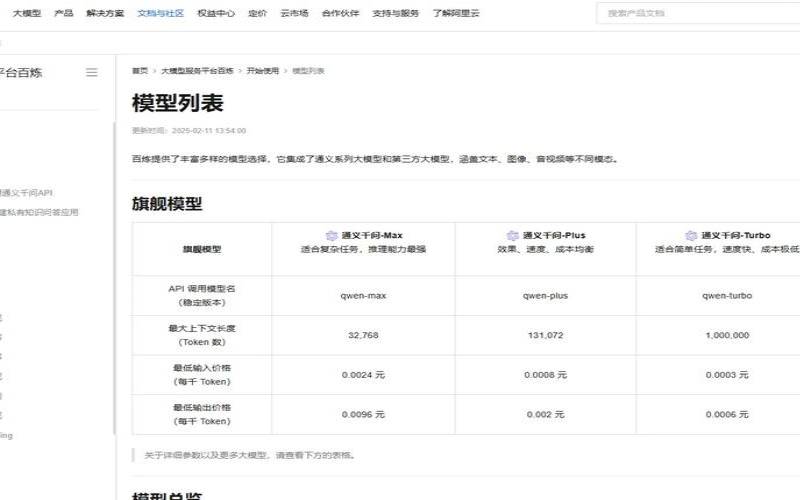The width and height of the screenshot is (800, 500).
Task: Toggle the sidebar hamburger menu icon
Action: tap(92, 72)
